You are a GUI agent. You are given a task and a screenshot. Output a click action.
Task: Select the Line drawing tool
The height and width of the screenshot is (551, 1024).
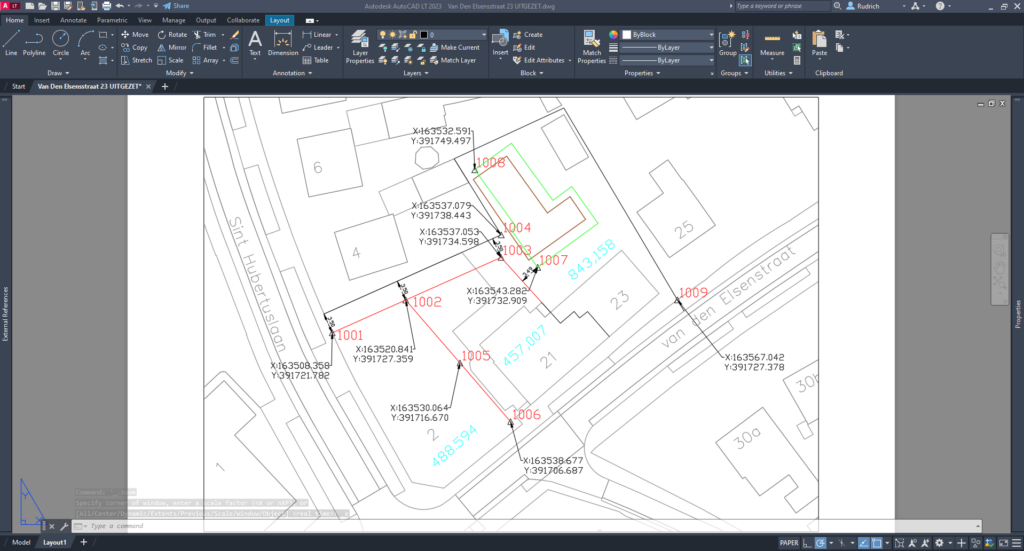pyautogui.click(x=11, y=42)
